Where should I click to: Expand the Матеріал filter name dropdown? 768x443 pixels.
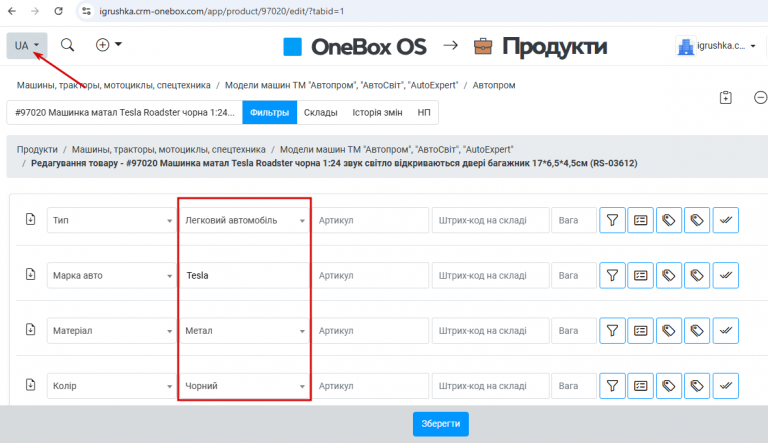click(112, 331)
